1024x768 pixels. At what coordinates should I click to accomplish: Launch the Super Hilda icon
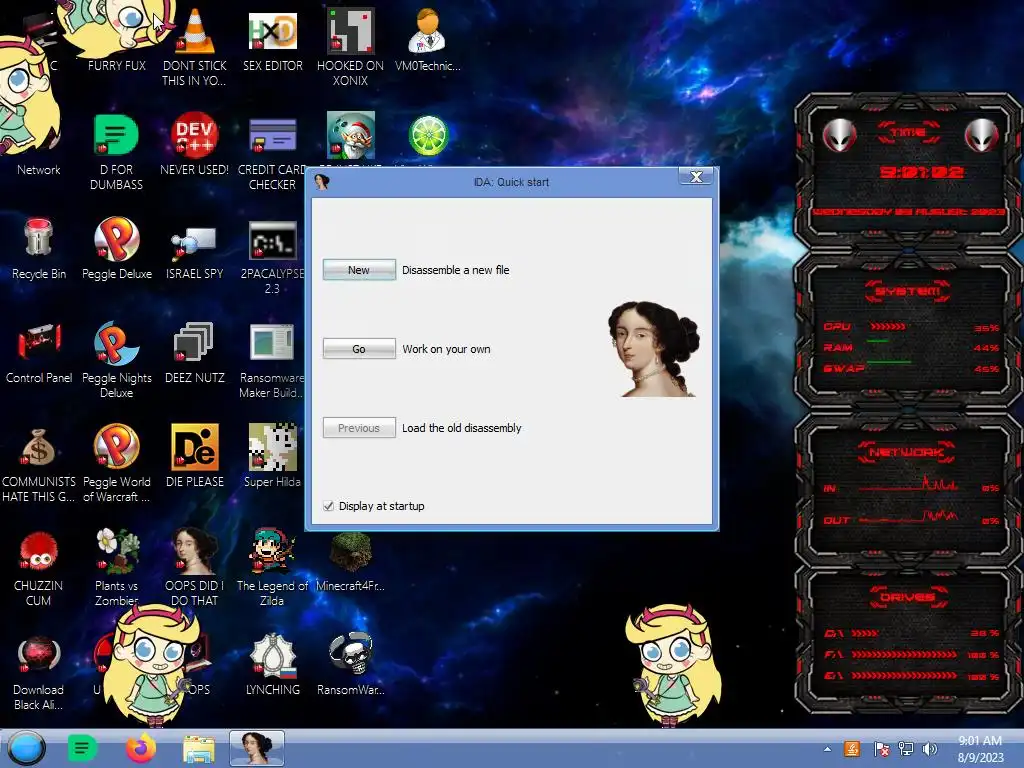[272, 456]
